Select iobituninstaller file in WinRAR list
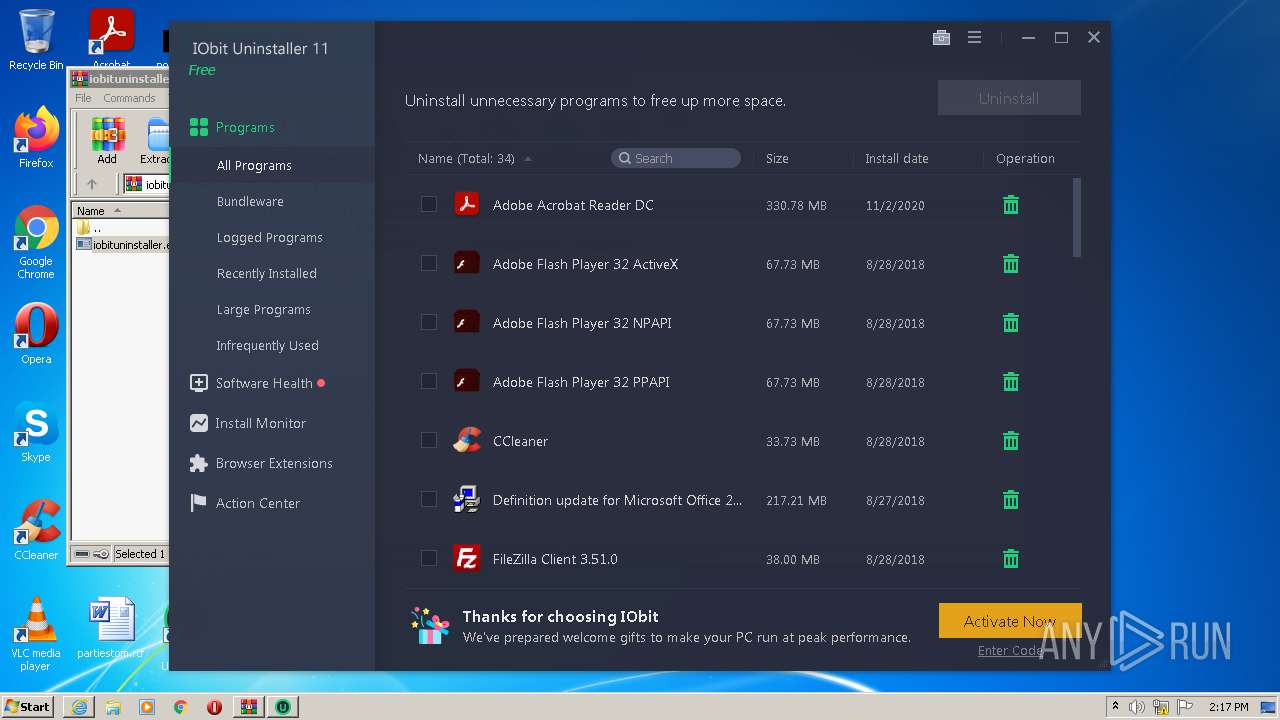The image size is (1280, 720). click(x=121, y=244)
